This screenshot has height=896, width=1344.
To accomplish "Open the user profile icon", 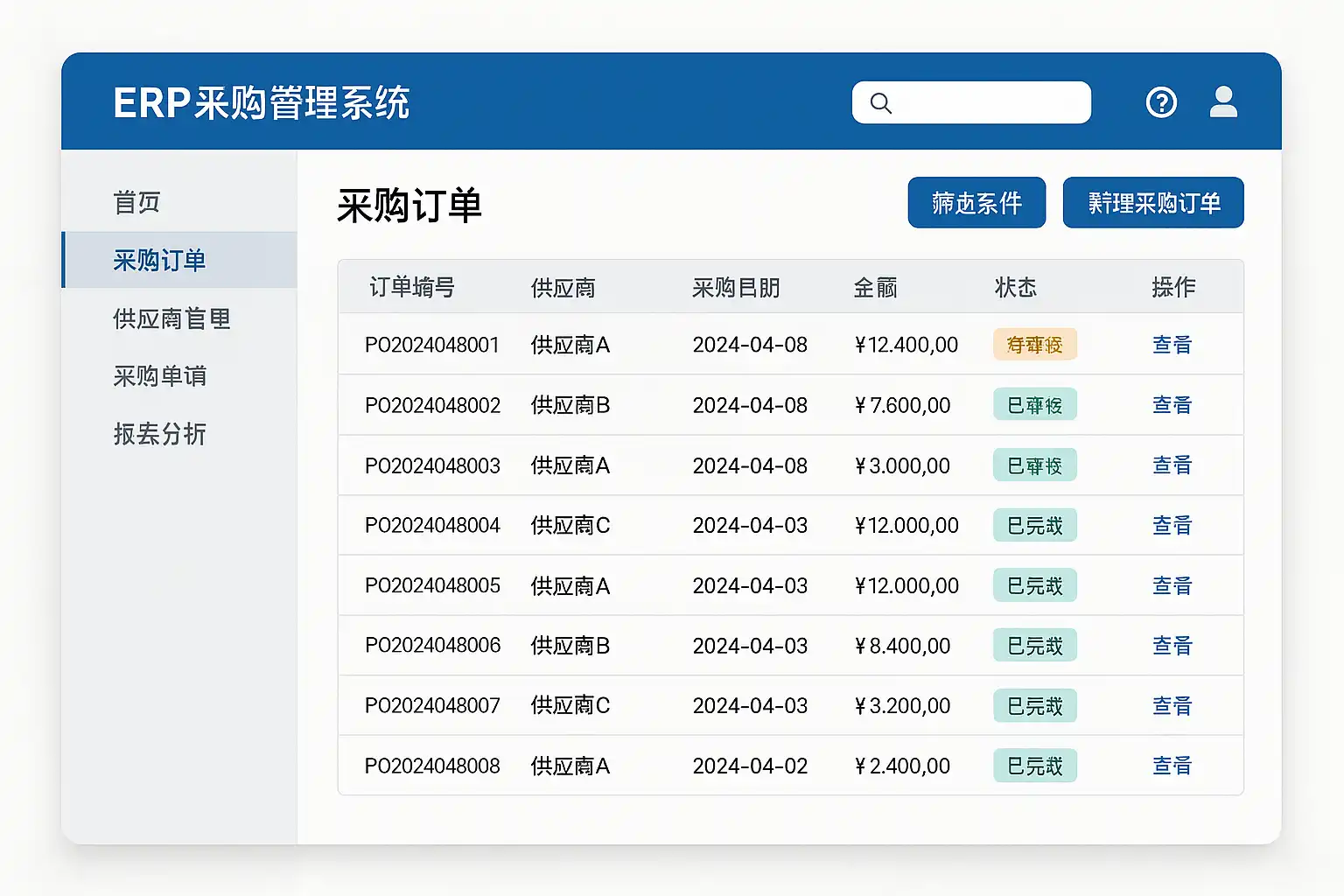I will pos(1223,102).
